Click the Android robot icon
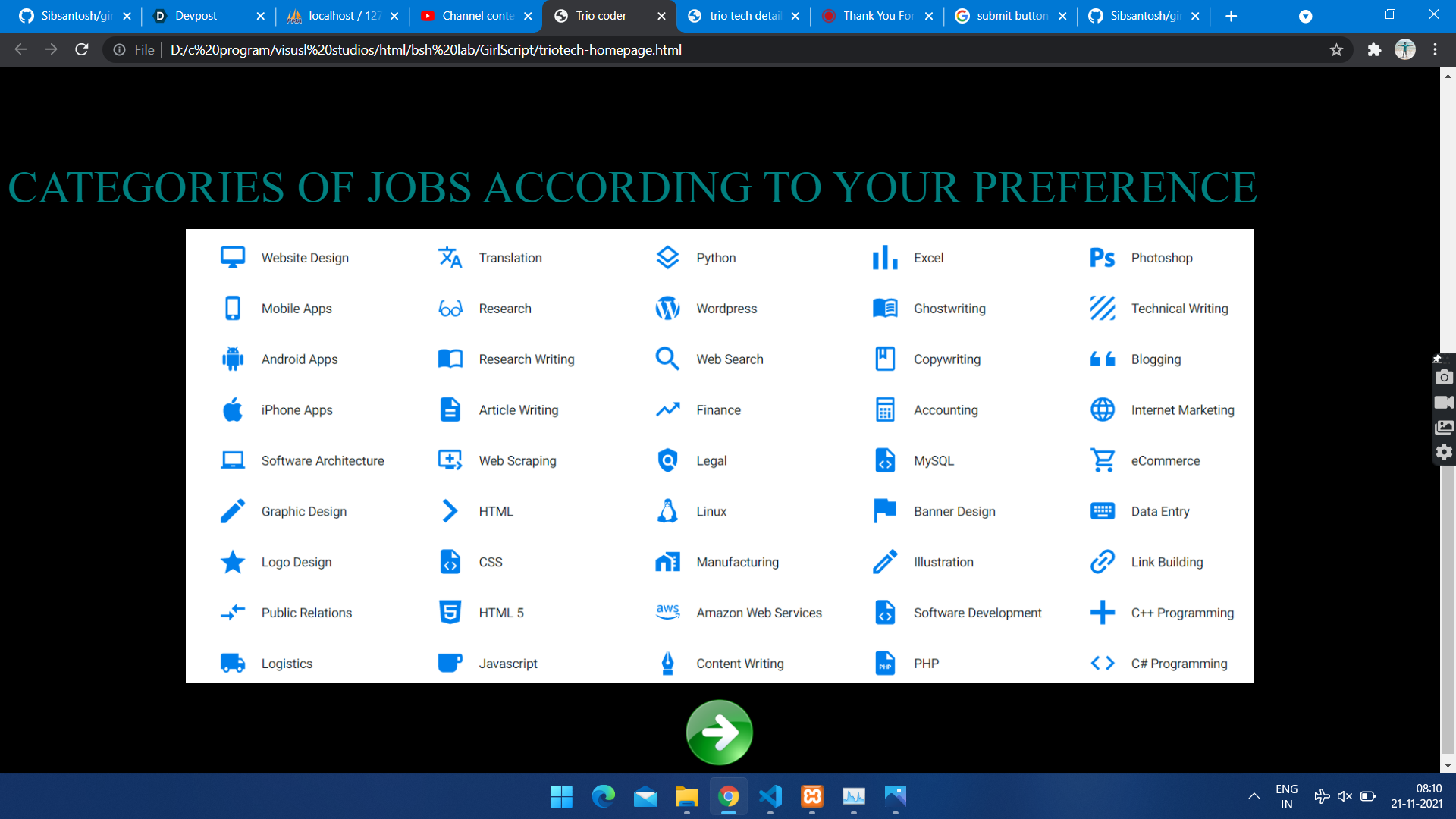 (233, 359)
